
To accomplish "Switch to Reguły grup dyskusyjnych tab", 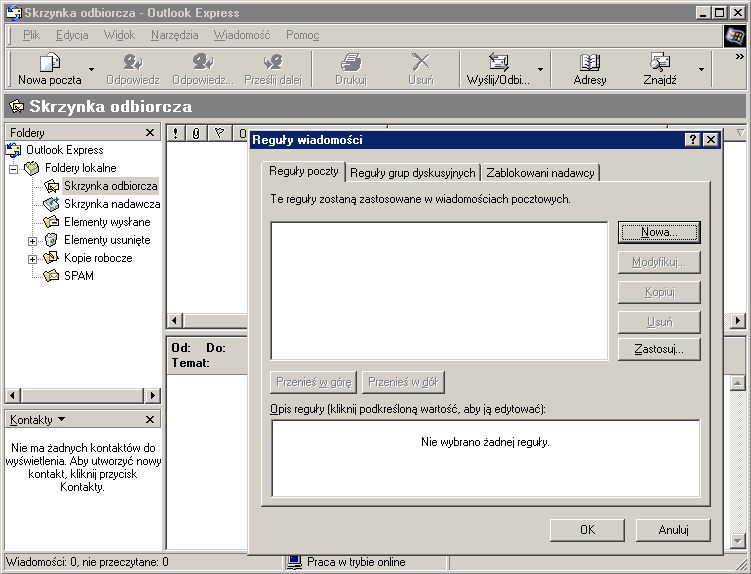I will tap(412, 173).
